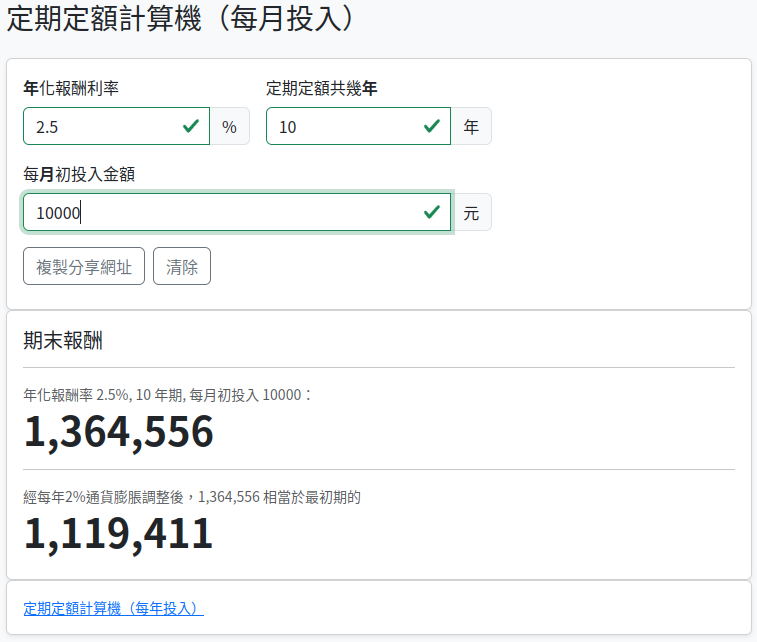The height and width of the screenshot is (642, 757).
Task: Click the 元 unit badge beside the amount field
Action: point(471,213)
